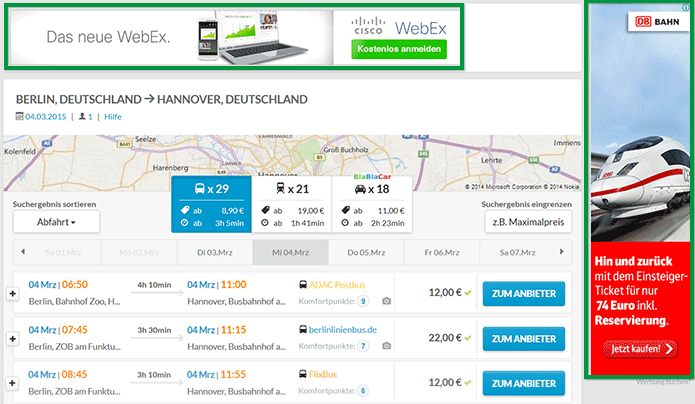Click camera icon in berlinlinienbus.de row
Image resolution: width=695 pixels, height=404 pixels.
point(387,345)
